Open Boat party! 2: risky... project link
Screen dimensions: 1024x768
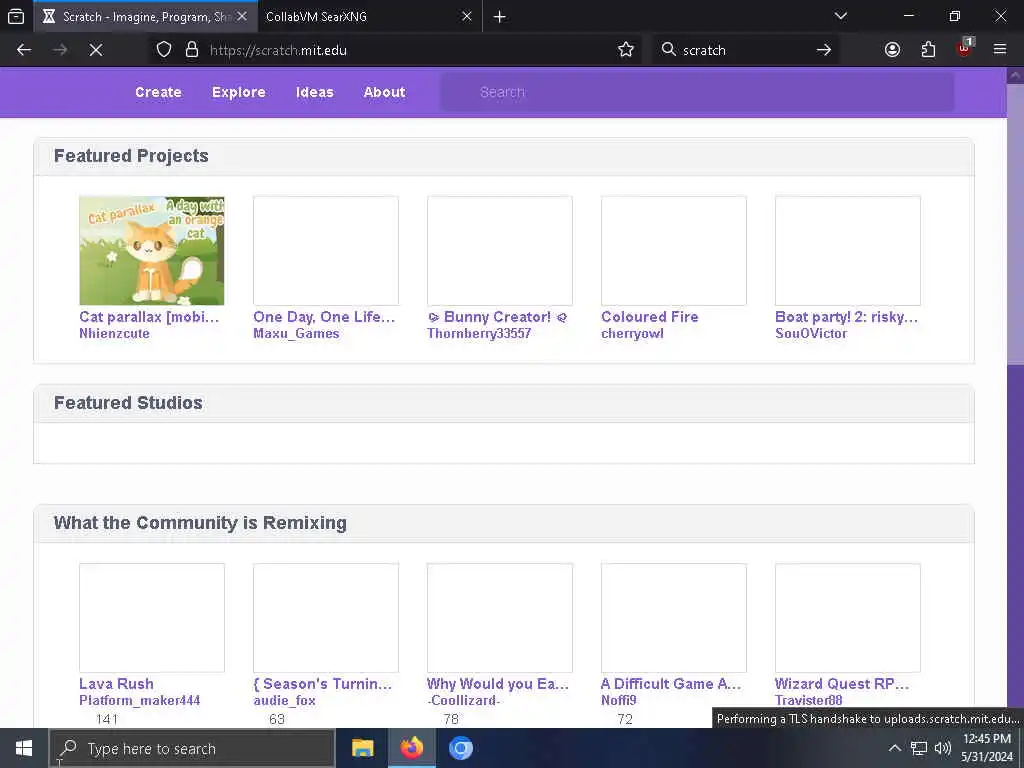point(846,317)
